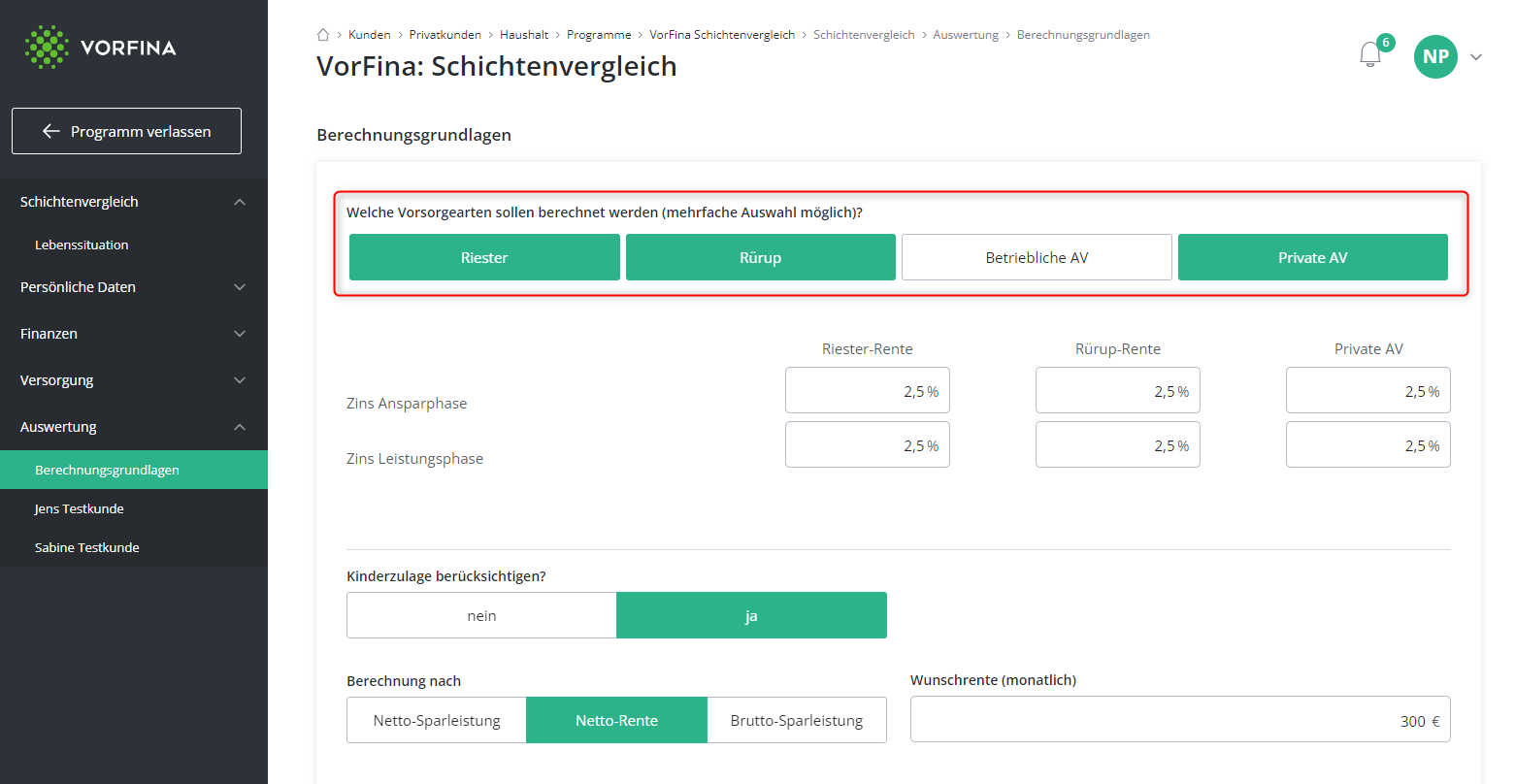Edit Rürup-Rente Zins Leistungsphase field
The height and width of the screenshot is (784, 1515).
1118,444
